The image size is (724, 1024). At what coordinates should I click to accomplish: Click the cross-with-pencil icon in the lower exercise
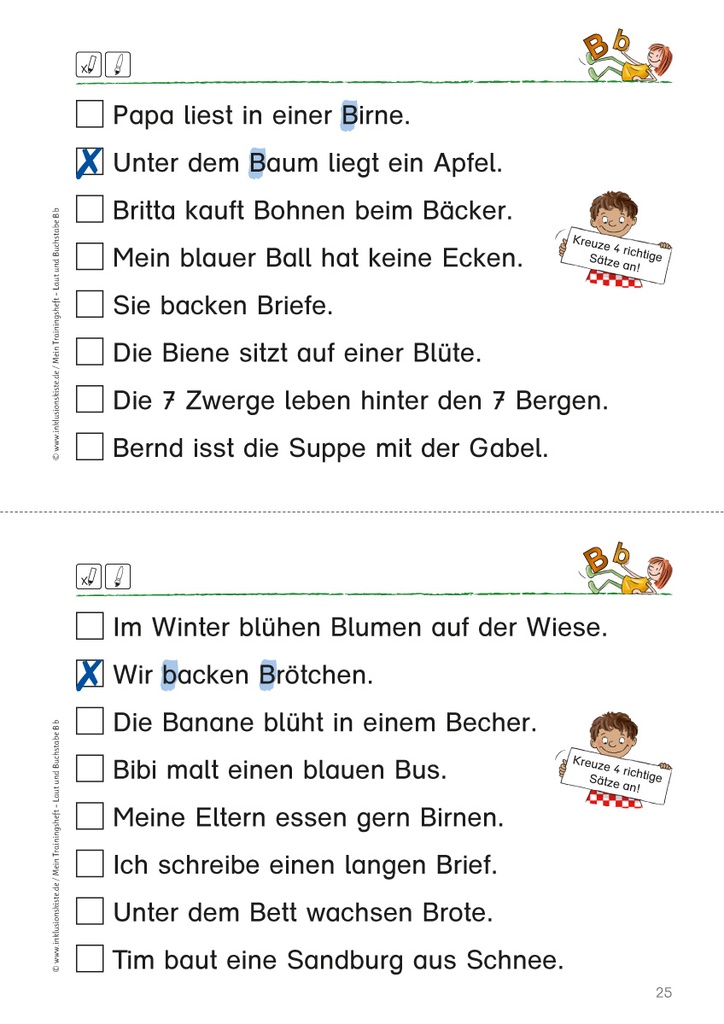point(88,577)
